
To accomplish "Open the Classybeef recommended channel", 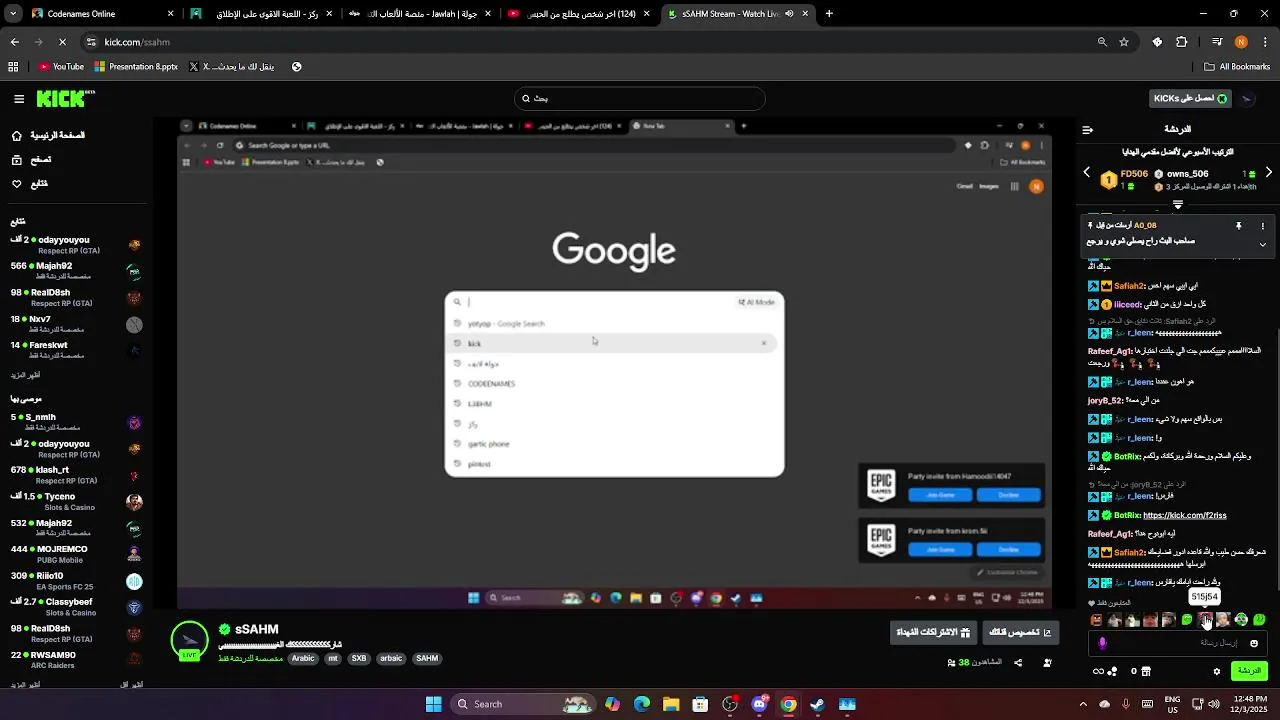I will (x=75, y=607).
